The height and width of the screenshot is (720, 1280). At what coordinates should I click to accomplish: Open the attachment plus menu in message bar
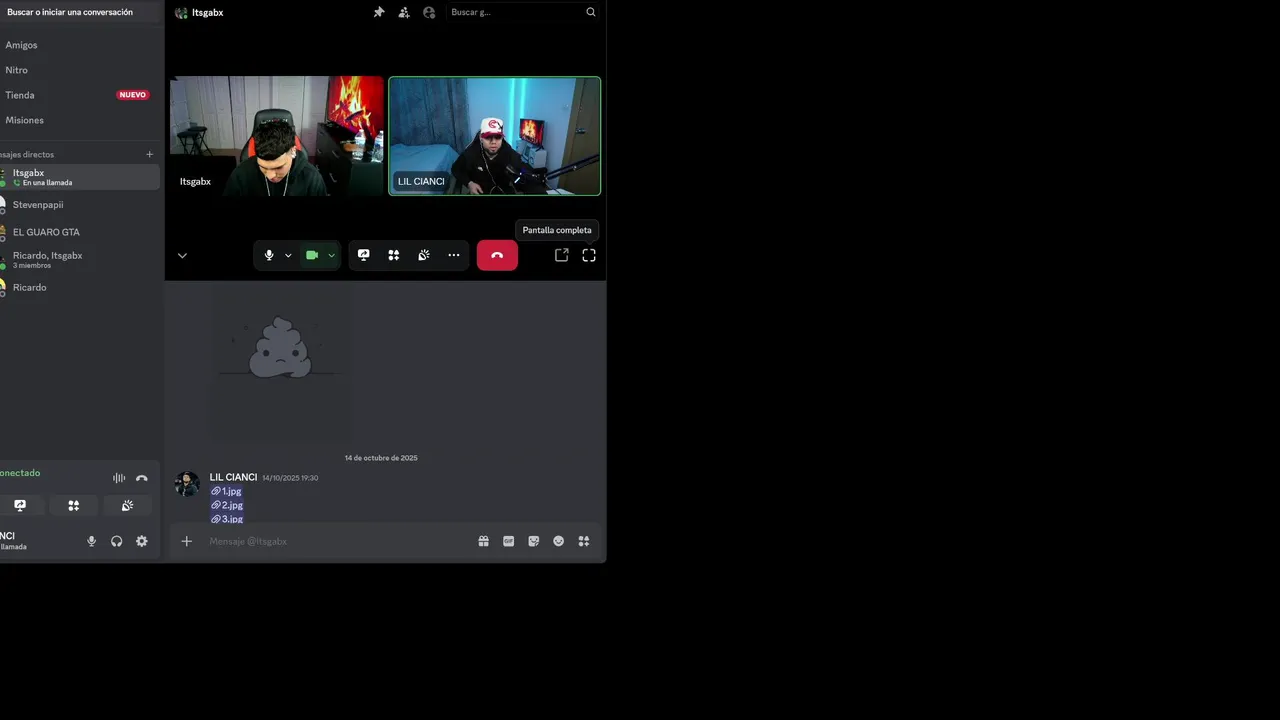186,541
